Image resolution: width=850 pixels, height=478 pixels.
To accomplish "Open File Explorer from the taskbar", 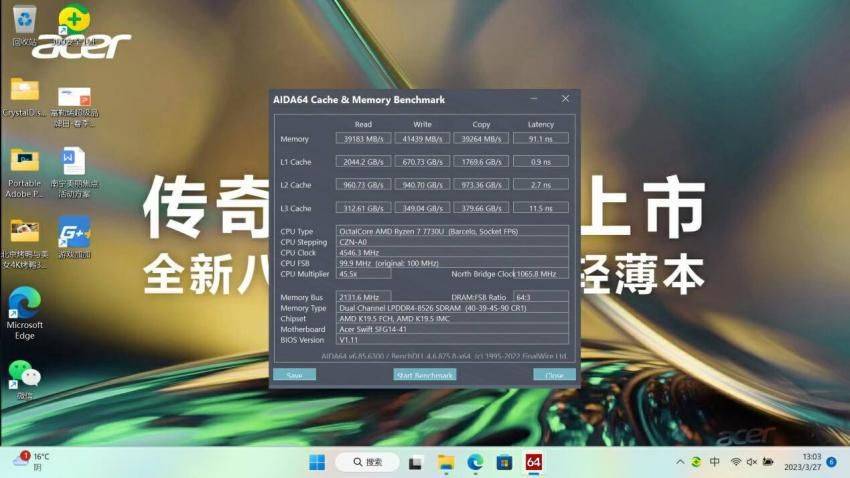I will (446, 462).
